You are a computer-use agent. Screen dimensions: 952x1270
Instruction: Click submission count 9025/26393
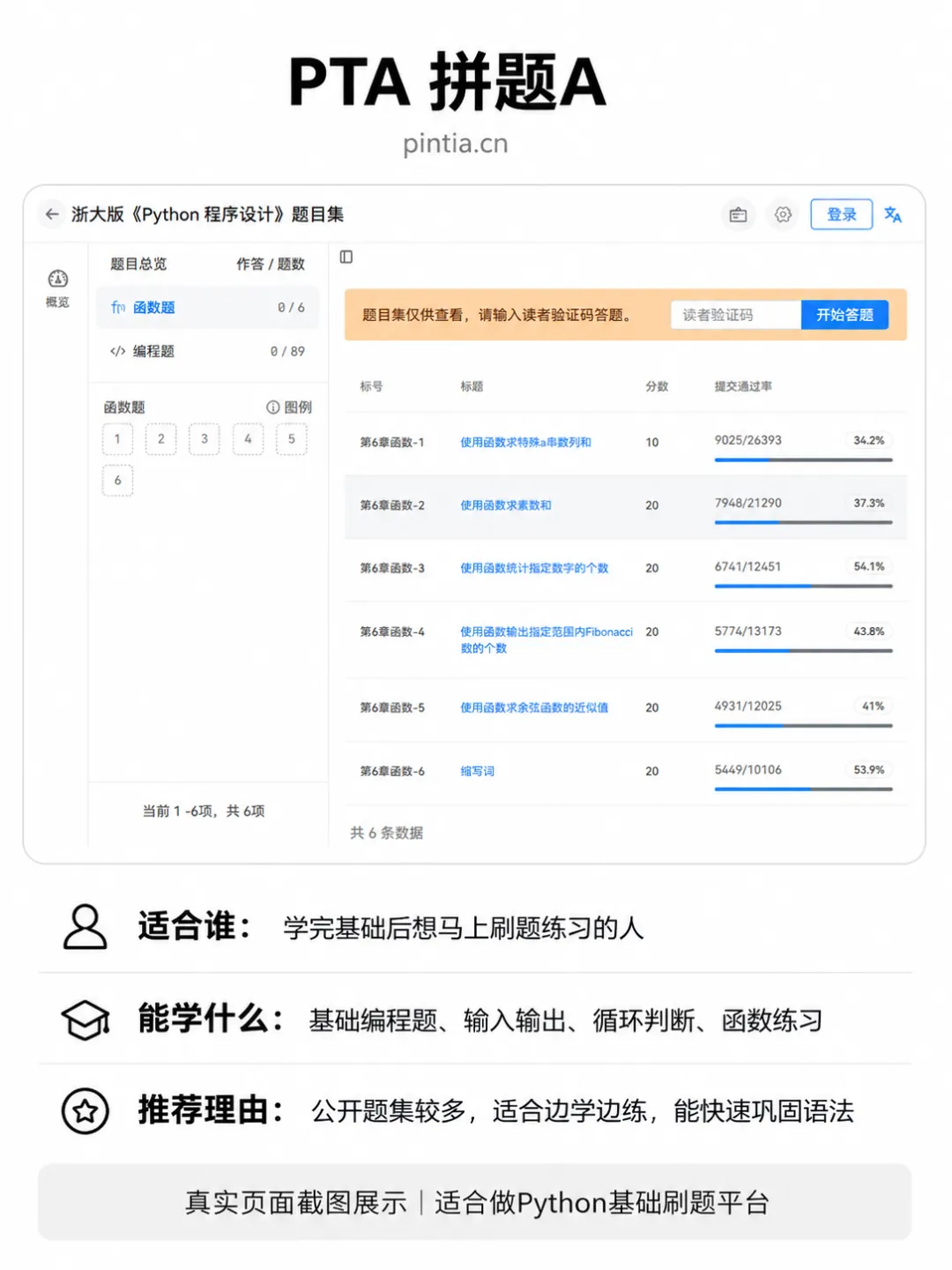click(747, 440)
